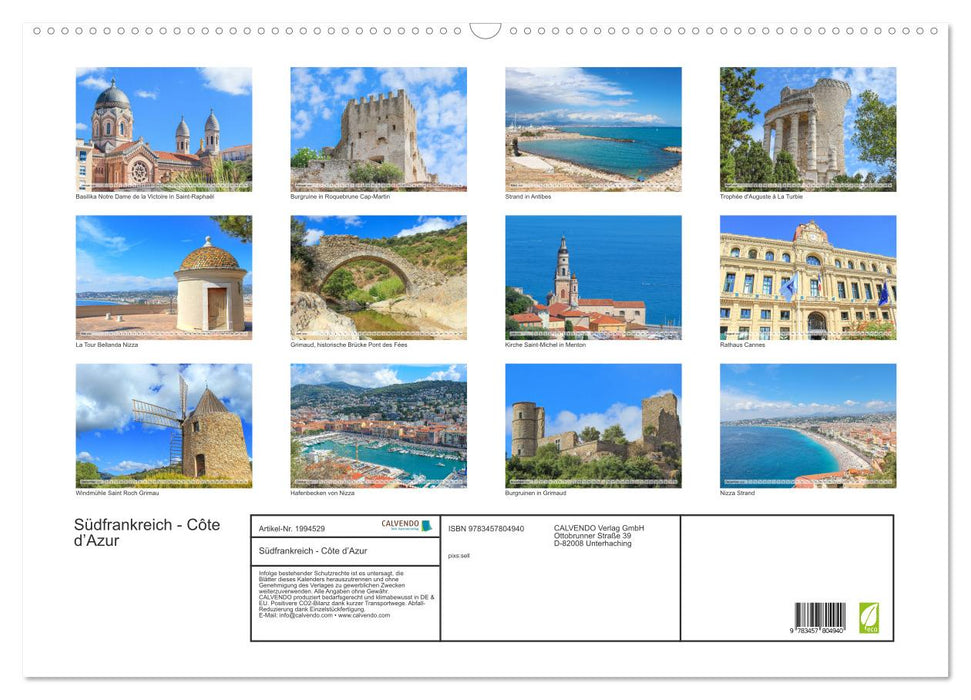Click the Burgruinen in Grimaud picture

click(x=592, y=425)
